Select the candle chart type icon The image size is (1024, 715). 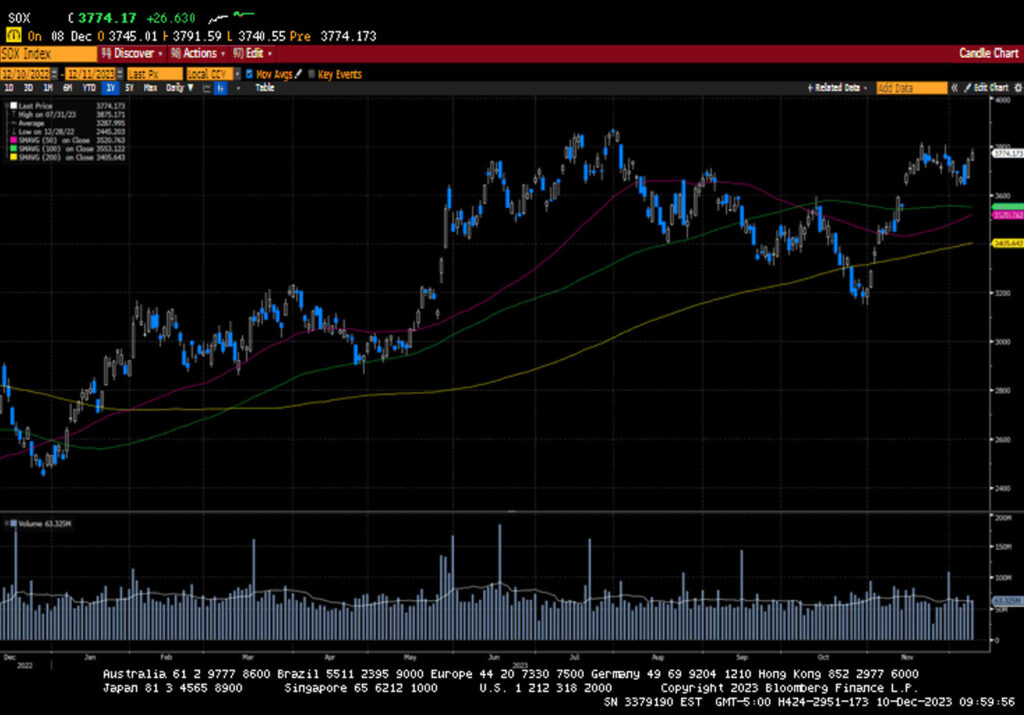pos(221,88)
